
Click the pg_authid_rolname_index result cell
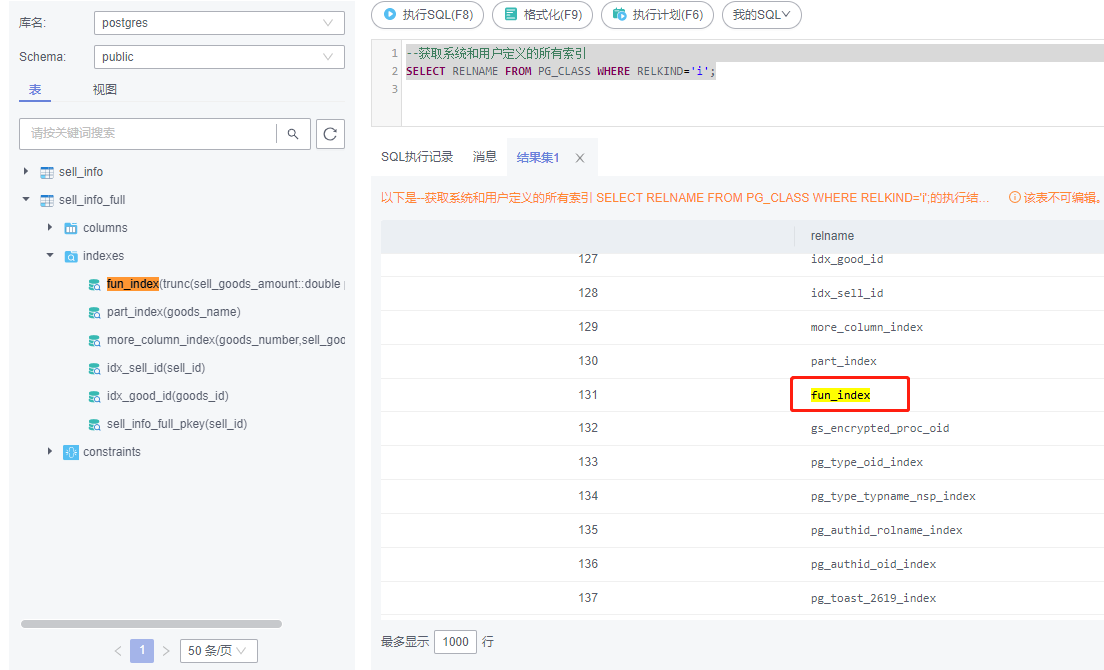click(x=886, y=530)
